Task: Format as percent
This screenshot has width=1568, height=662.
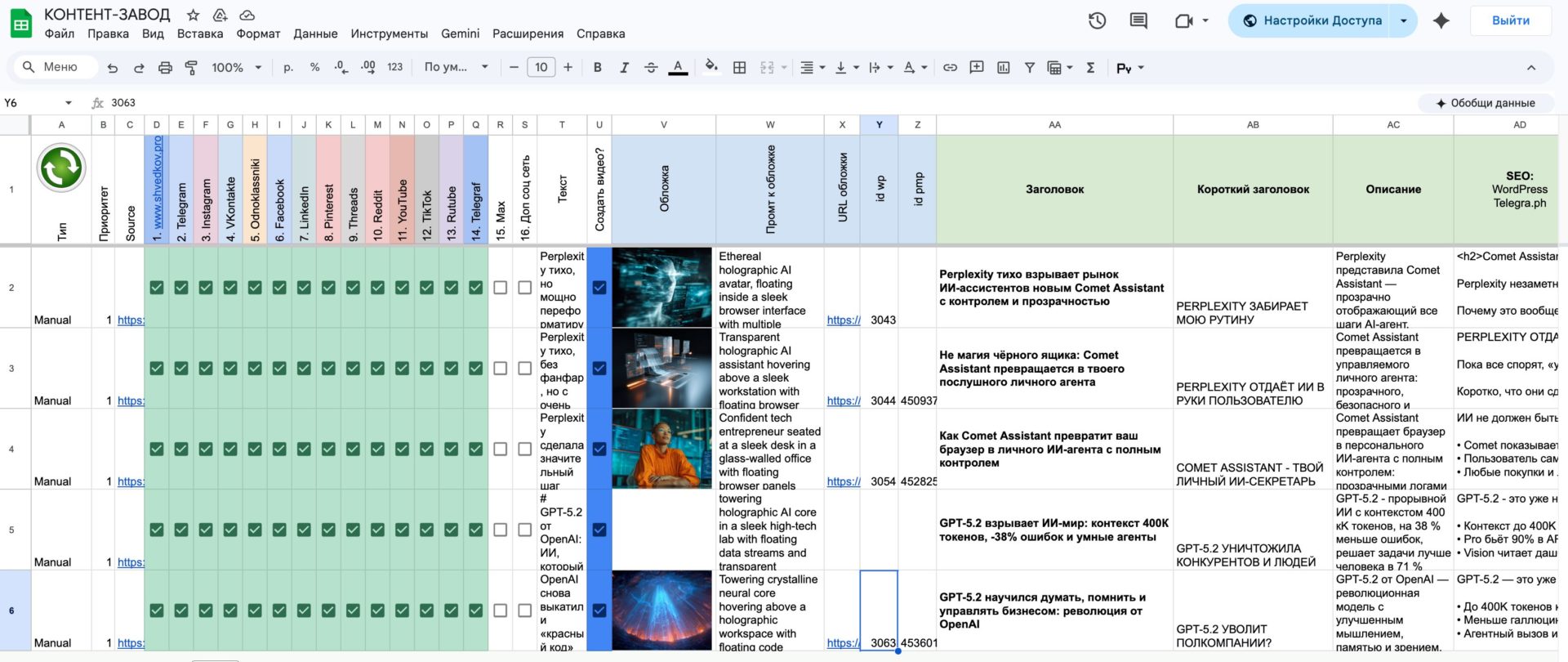Action: click(314, 68)
